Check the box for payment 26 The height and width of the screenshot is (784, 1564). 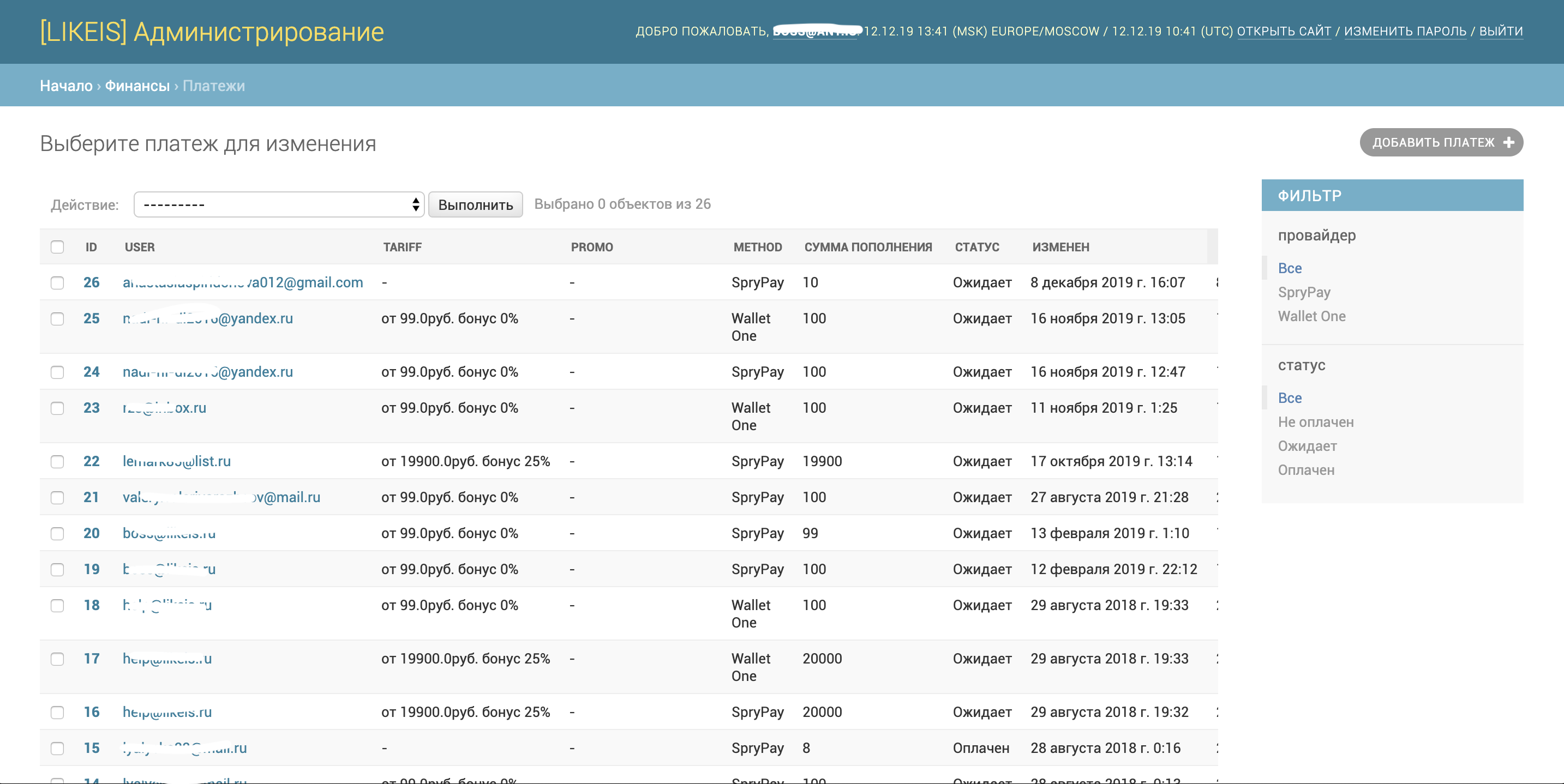(x=57, y=283)
